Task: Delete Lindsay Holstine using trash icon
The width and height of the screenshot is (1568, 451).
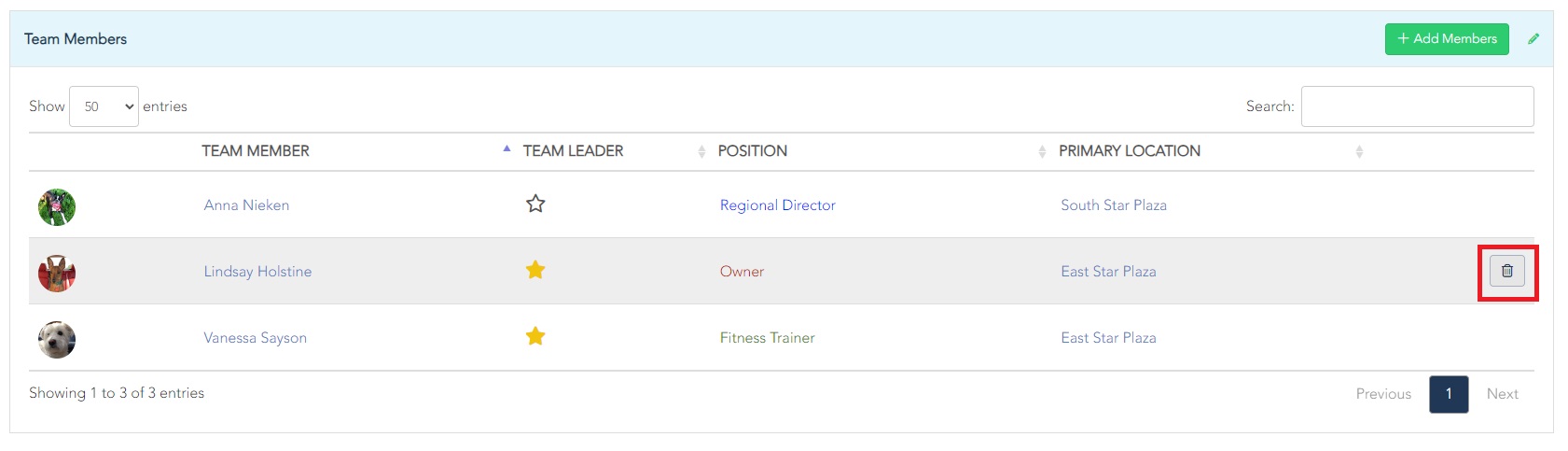Action: click(x=1506, y=271)
